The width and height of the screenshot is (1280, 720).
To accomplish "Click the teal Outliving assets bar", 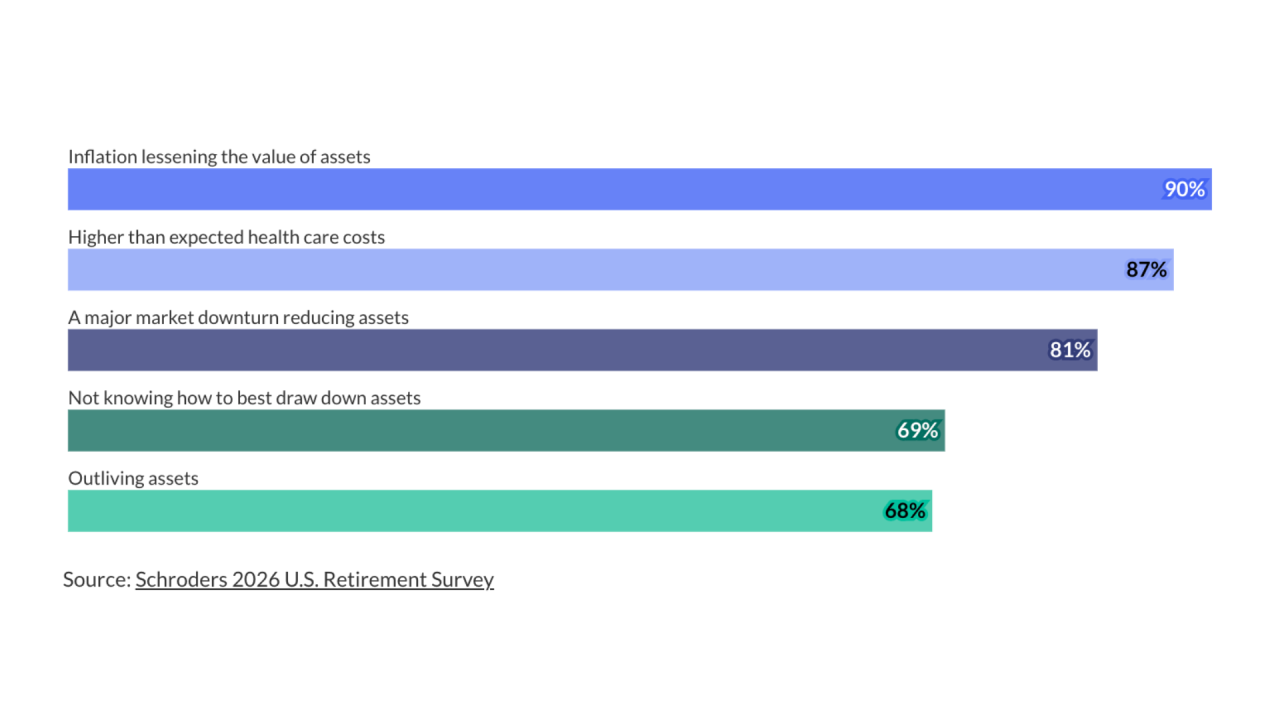I will click(500, 510).
